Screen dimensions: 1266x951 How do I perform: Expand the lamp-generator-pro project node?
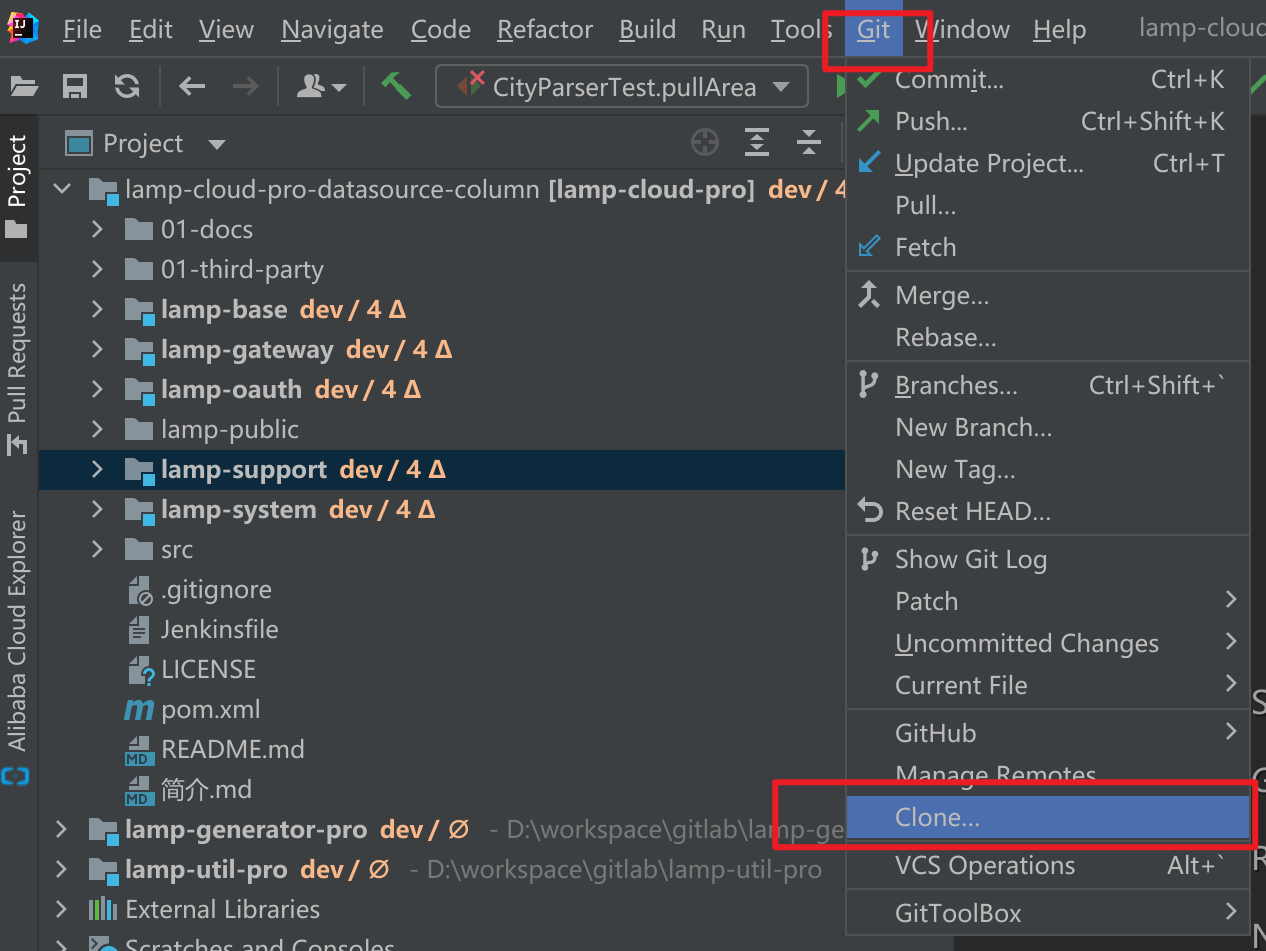(x=61, y=829)
